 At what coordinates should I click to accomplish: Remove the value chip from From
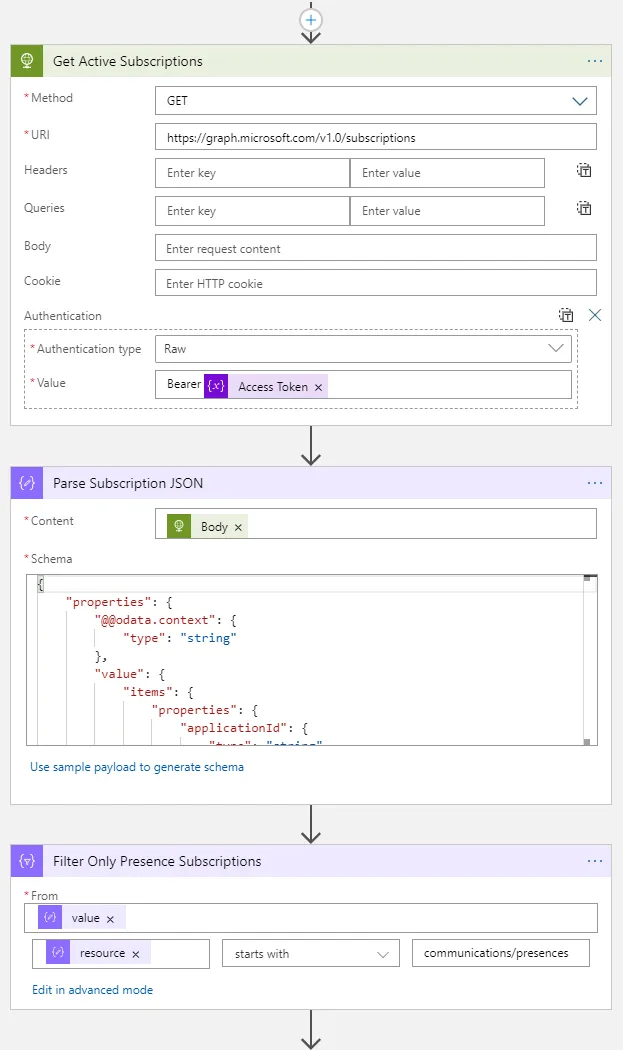pos(111,919)
